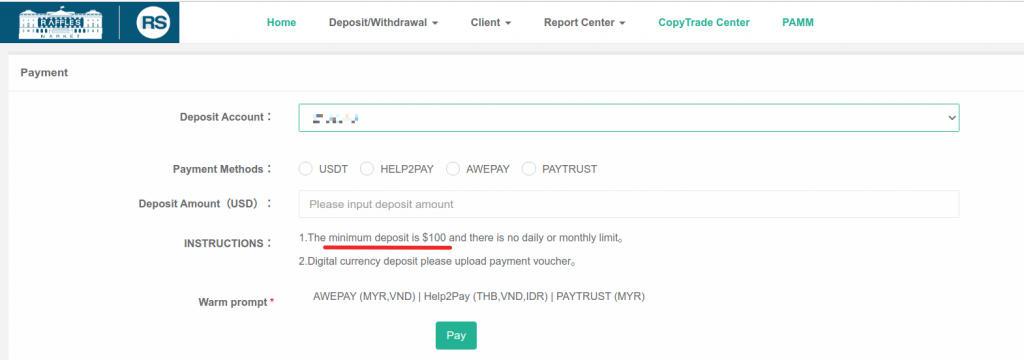Image resolution: width=1024 pixels, height=360 pixels.
Task: Select USDT payment method
Action: (x=305, y=169)
